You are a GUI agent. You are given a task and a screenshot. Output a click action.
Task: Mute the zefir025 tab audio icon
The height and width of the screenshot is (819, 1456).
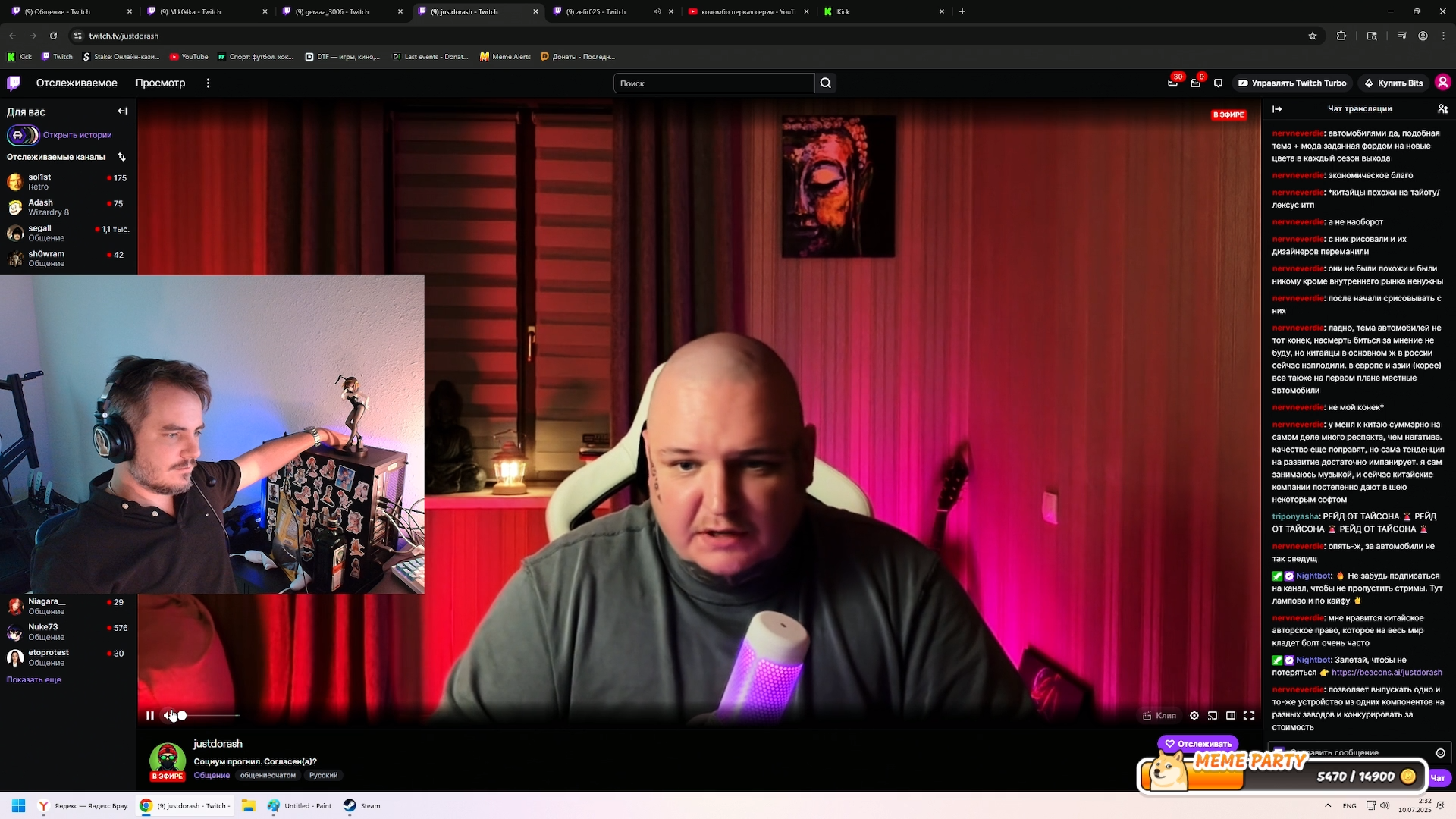point(657,11)
